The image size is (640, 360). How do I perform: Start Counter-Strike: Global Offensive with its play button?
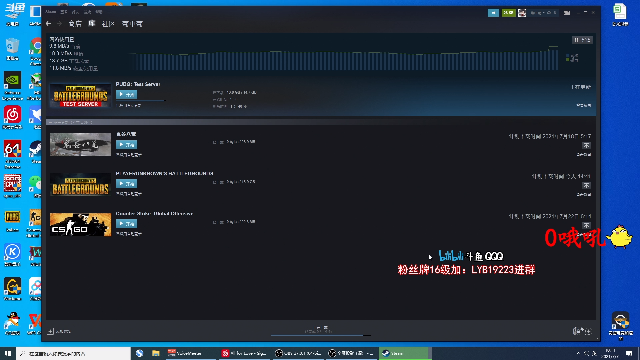[x=126, y=224]
